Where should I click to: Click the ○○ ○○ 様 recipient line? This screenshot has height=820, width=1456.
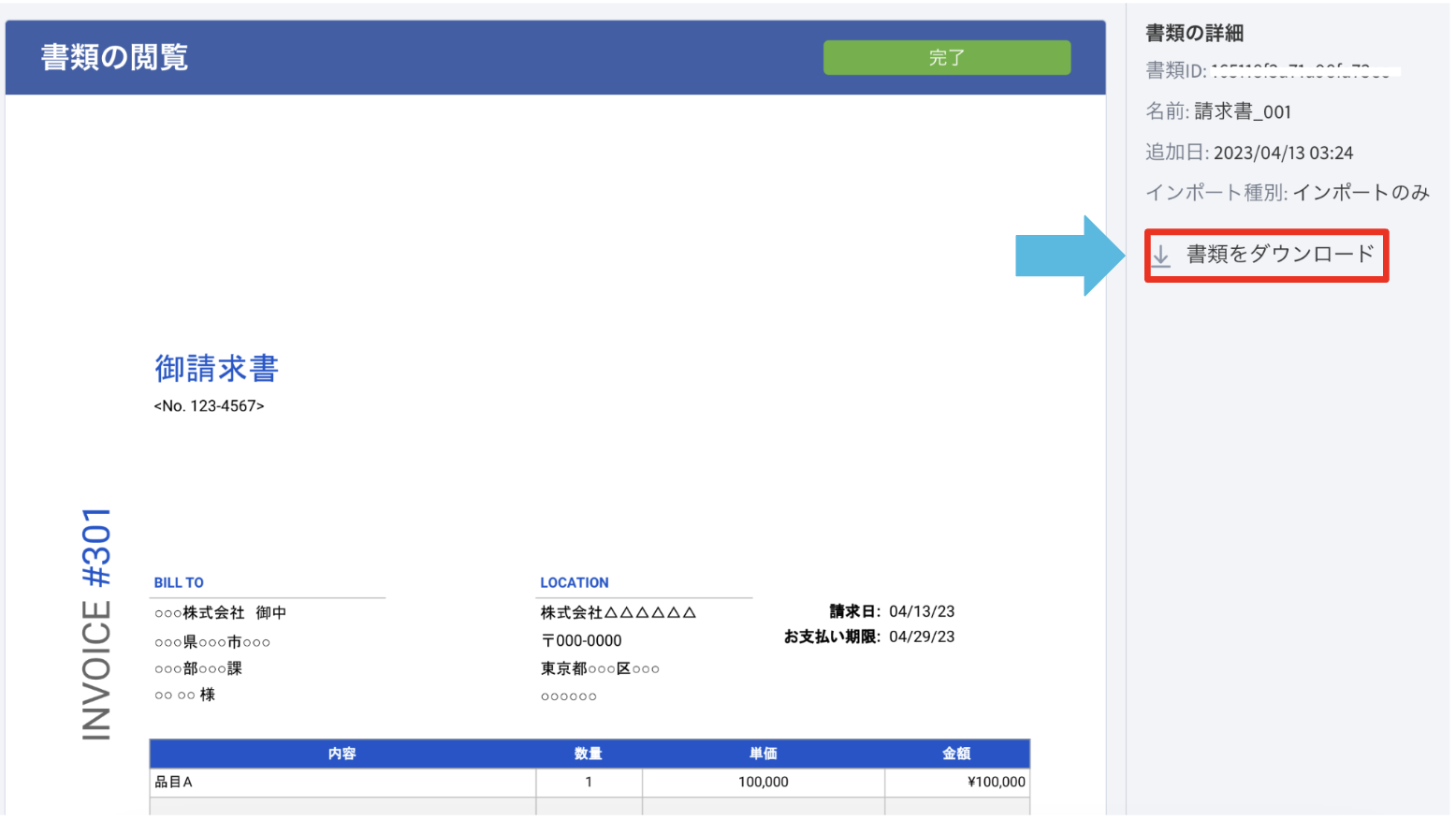click(184, 695)
